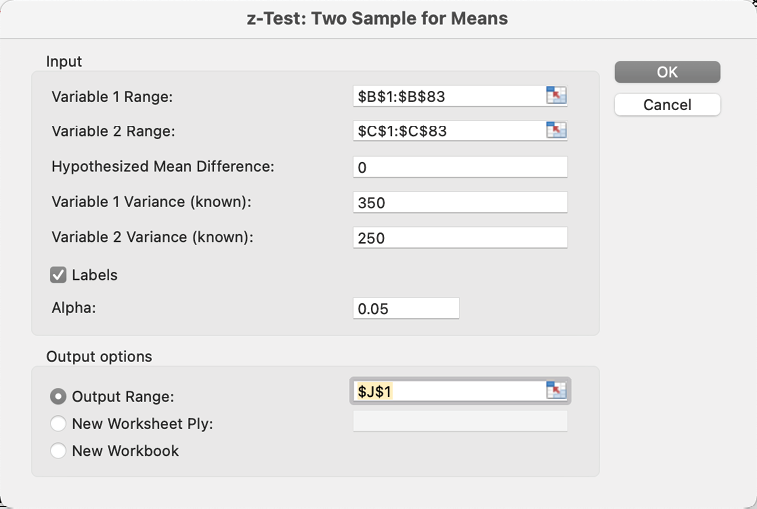Screen dimensions: 757x509
Task: Click the Variable 2 Range cell selector icon
Action: (556, 131)
